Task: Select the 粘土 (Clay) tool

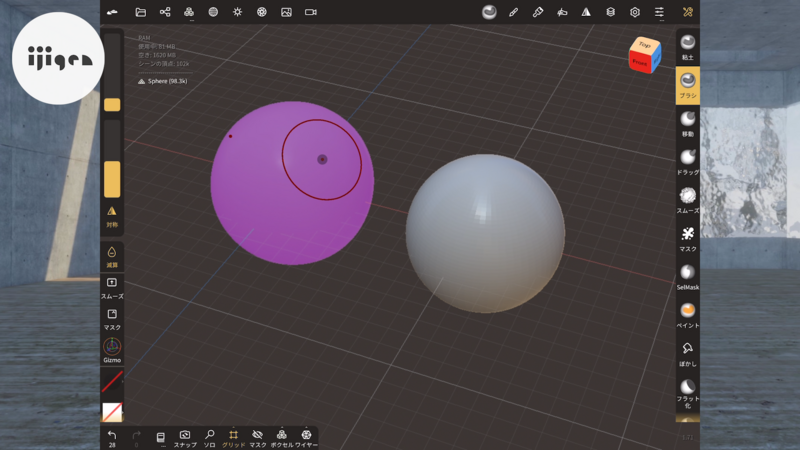Action: [688, 47]
